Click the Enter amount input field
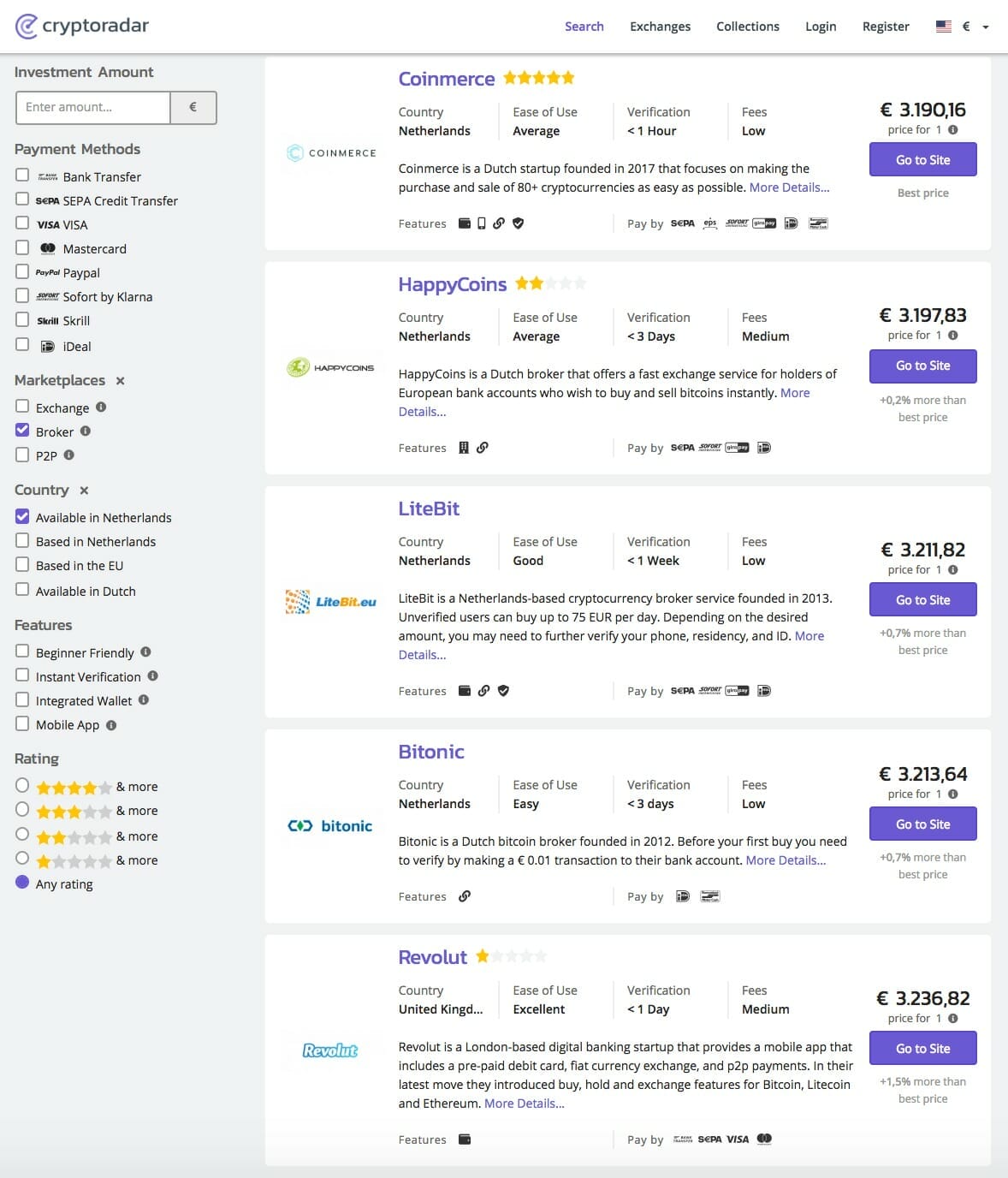Screen dimensions: 1008x1178 coord(93,108)
